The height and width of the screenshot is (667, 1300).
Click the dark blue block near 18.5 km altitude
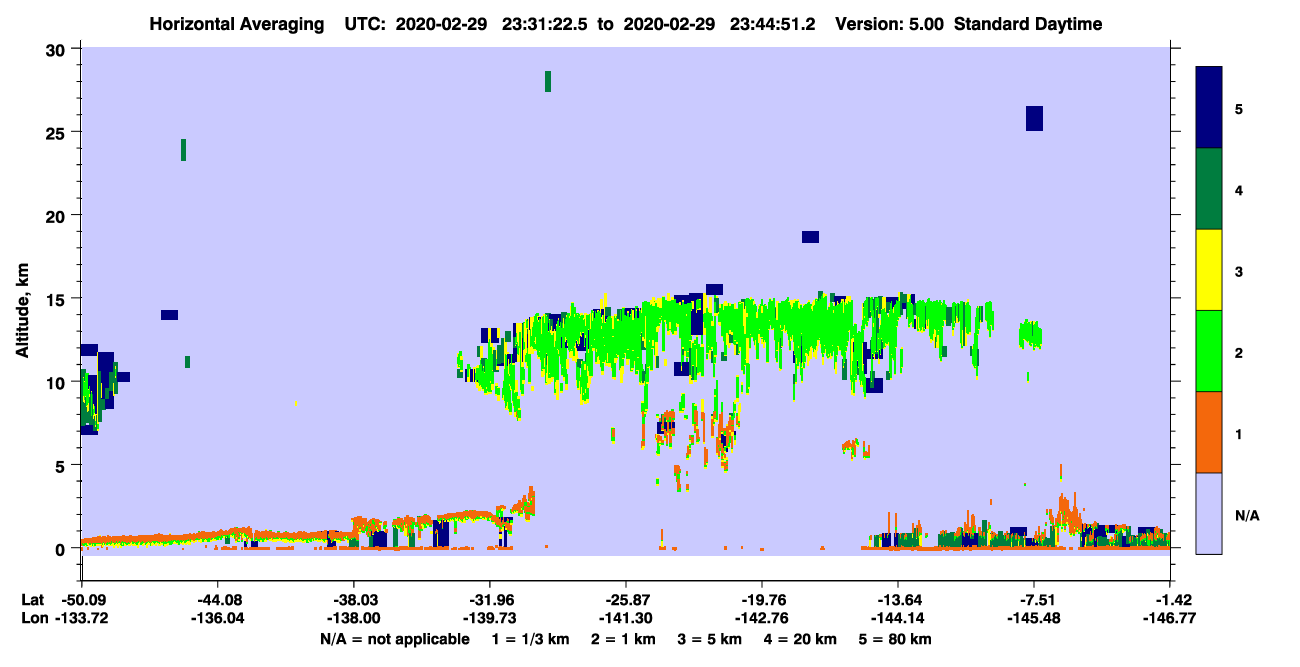pos(810,237)
